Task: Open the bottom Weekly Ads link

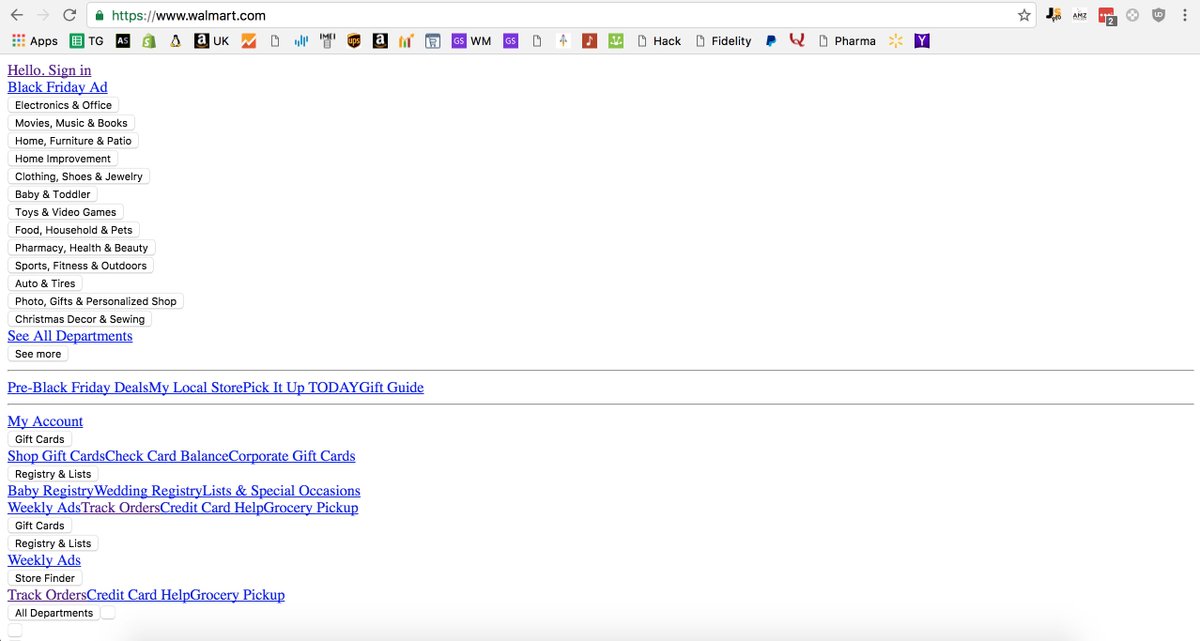Action: pos(44,560)
